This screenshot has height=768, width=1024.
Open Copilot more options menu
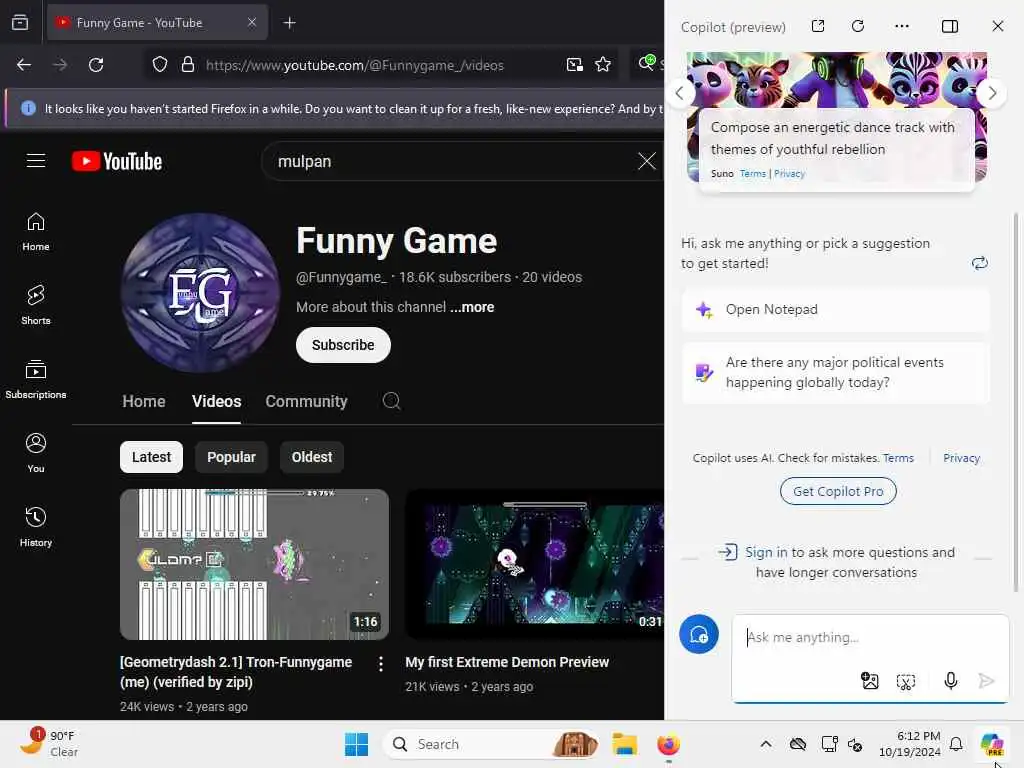coord(902,26)
